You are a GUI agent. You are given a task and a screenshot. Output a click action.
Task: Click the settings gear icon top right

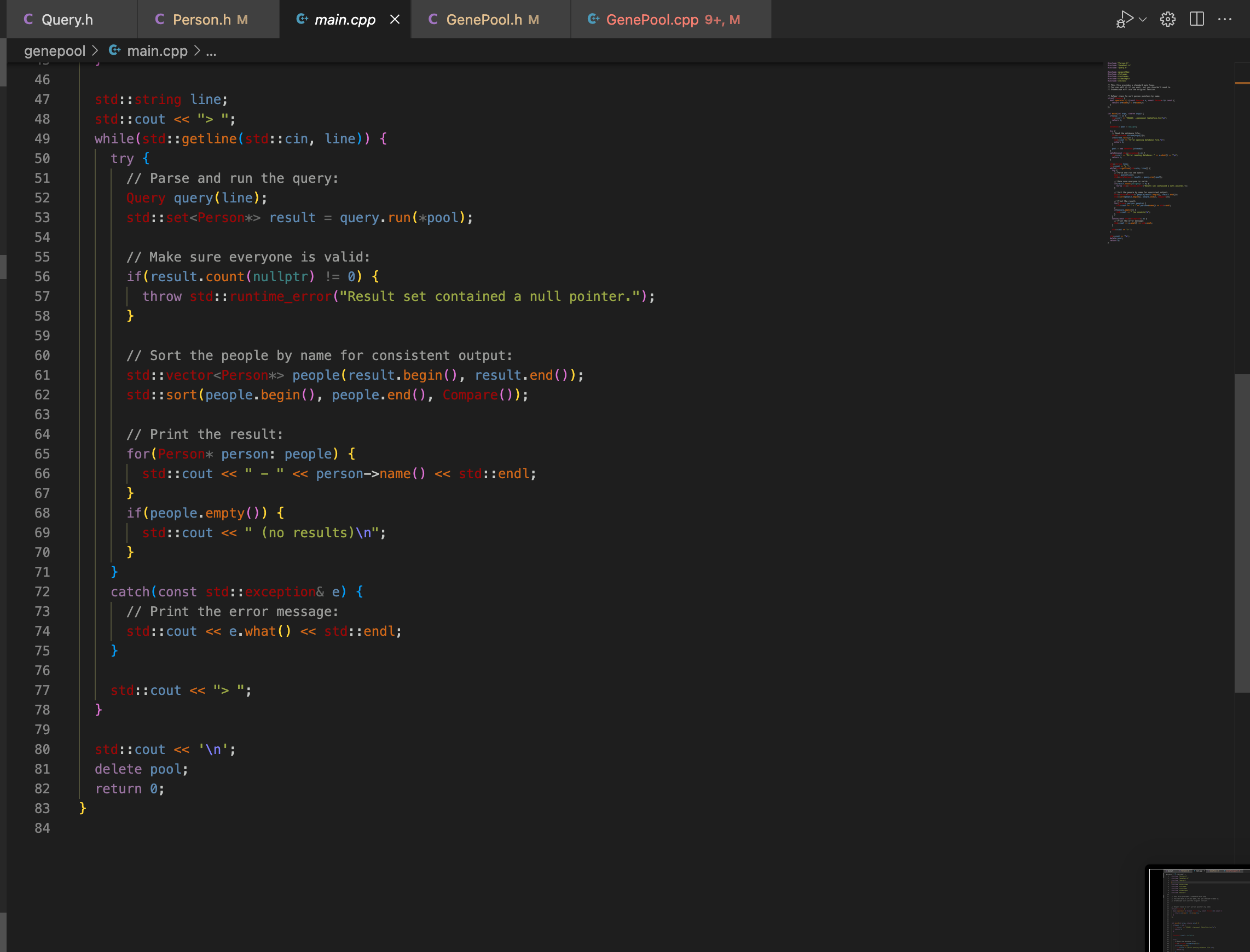(1167, 19)
